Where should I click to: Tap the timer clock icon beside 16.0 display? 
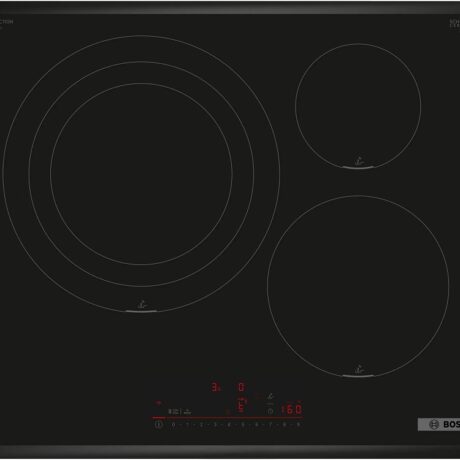tap(270, 411)
